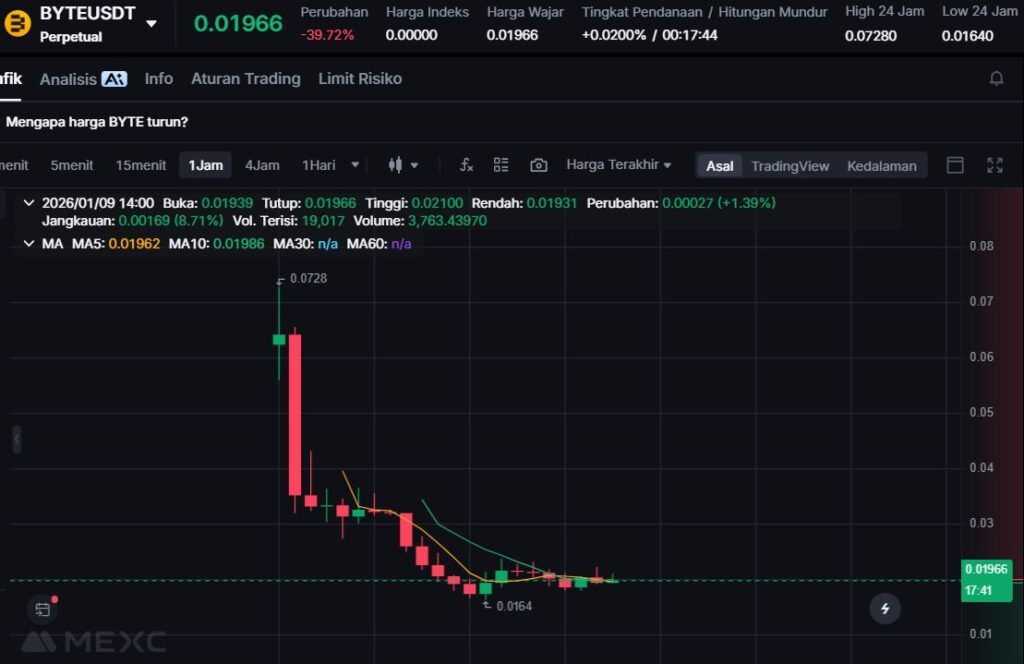1024x664 pixels.
Task: Open the fx indicators menu
Action: coord(466,165)
